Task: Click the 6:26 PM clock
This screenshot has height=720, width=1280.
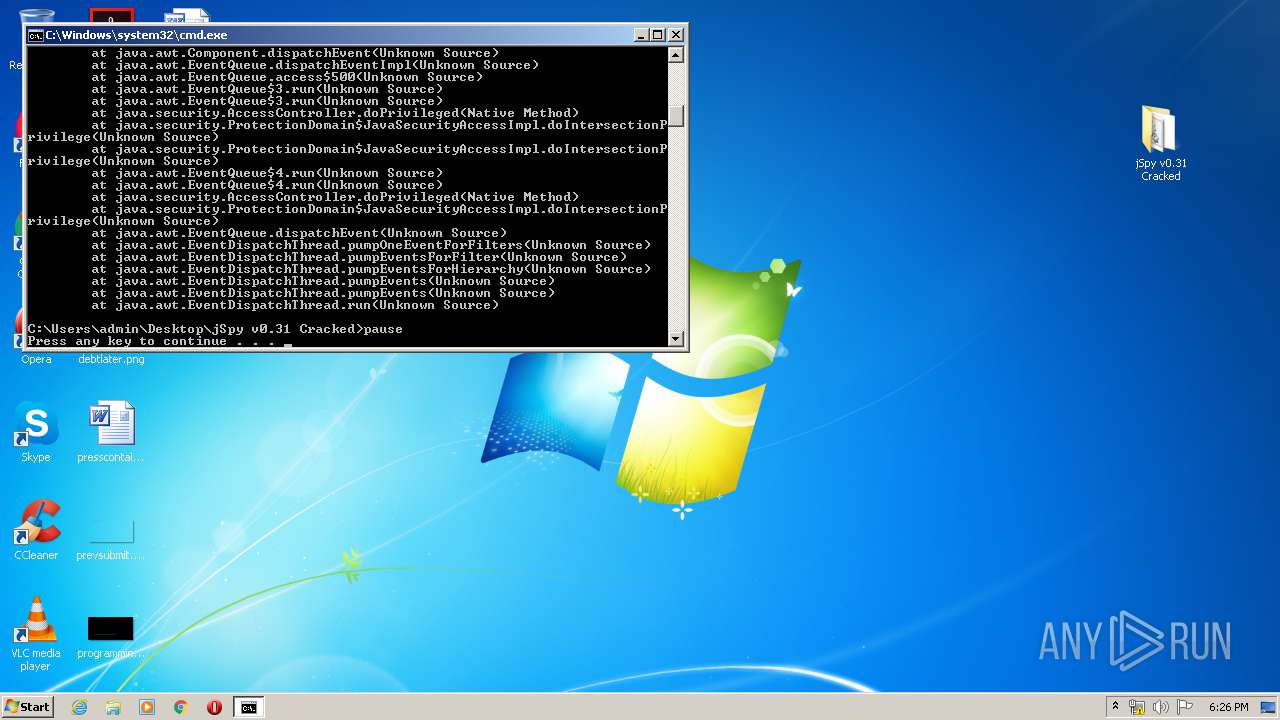Action: pos(1228,707)
